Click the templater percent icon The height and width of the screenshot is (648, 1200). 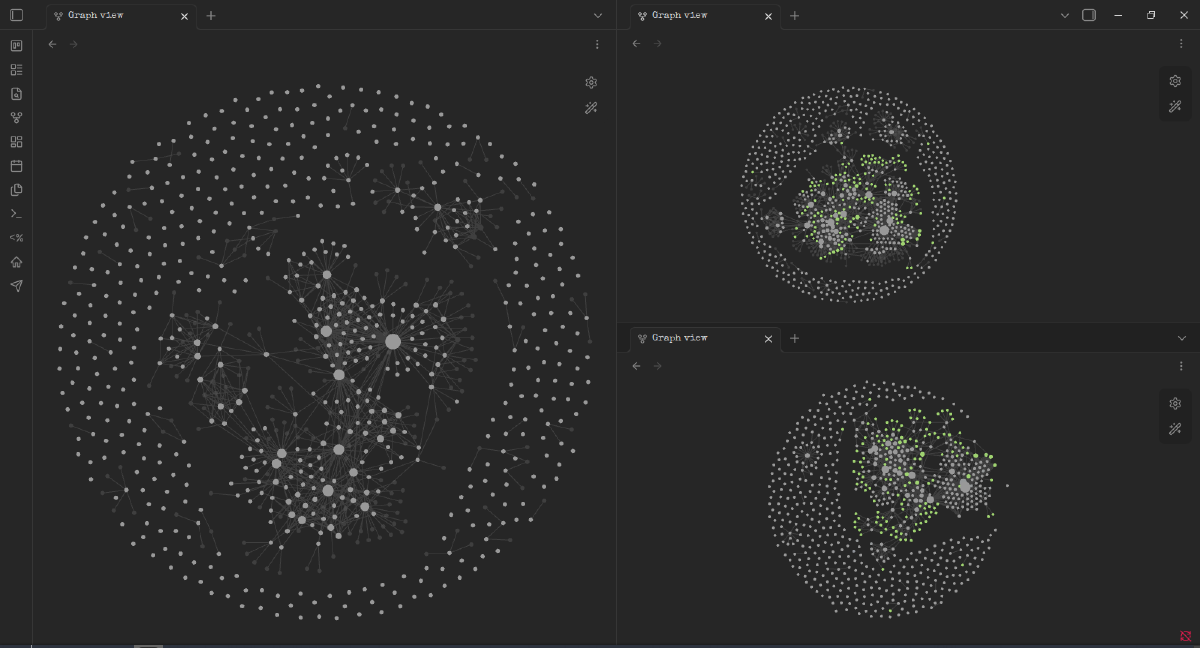16,238
